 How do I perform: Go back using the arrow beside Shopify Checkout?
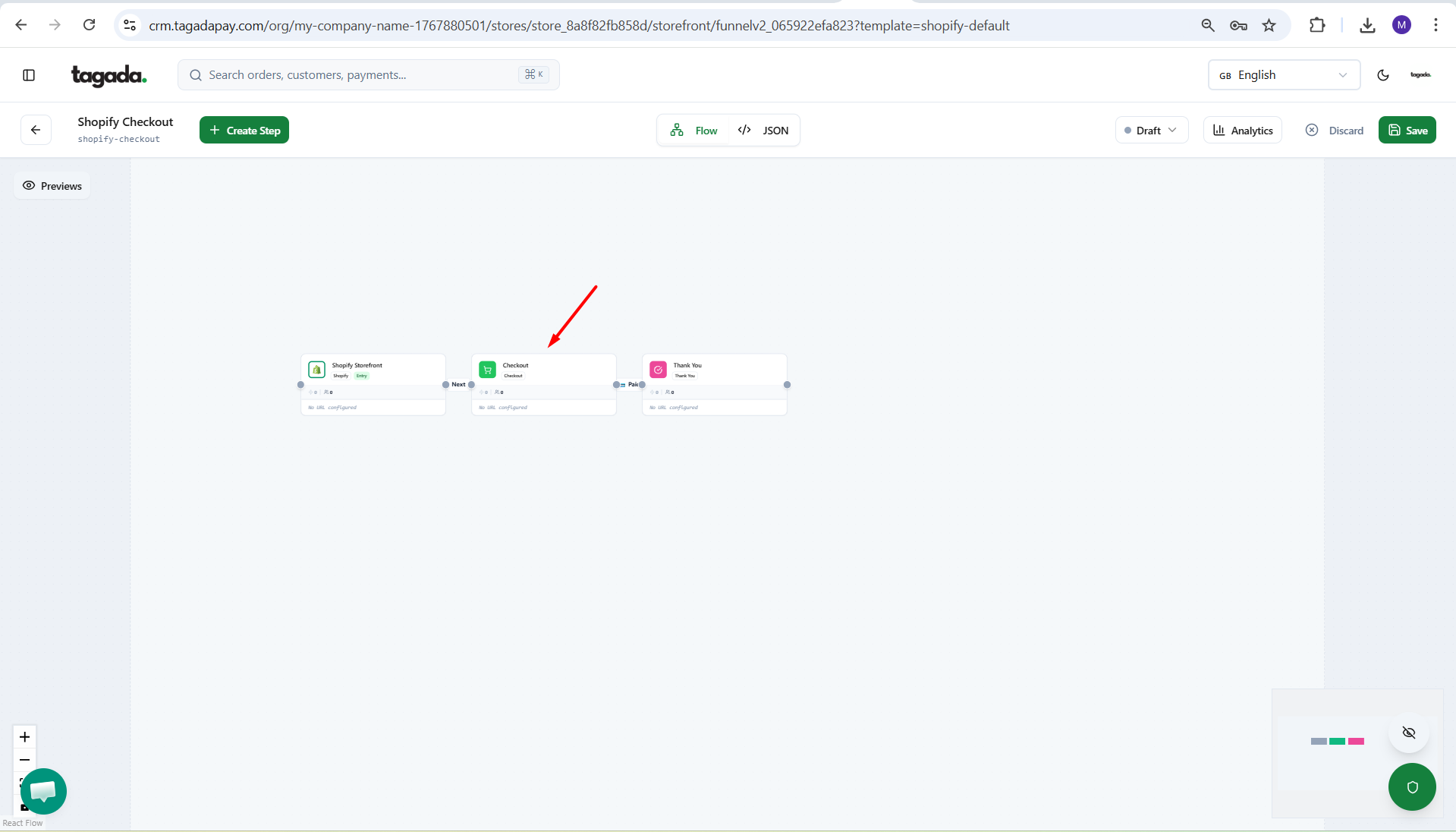click(36, 130)
